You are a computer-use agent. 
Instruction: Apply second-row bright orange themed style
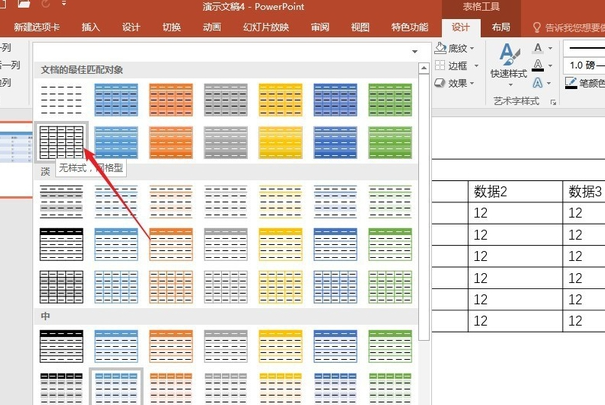tap(171, 142)
